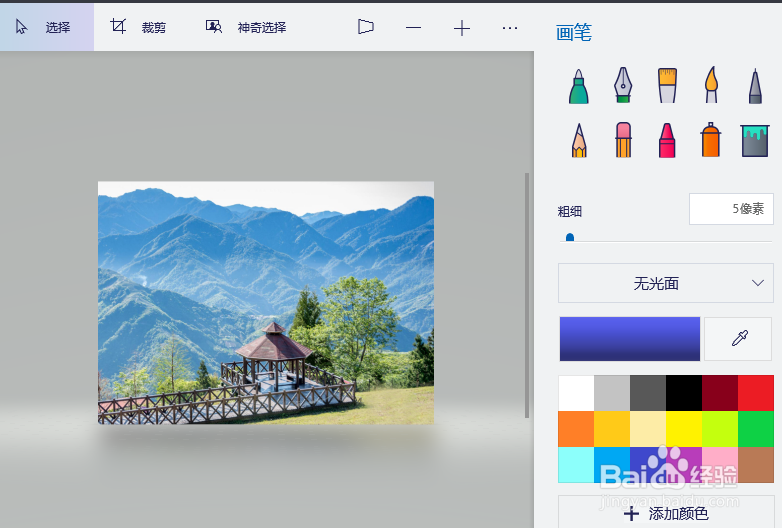Select the Calligraphy pen tool
Screen dimensions: 782x528
point(623,85)
